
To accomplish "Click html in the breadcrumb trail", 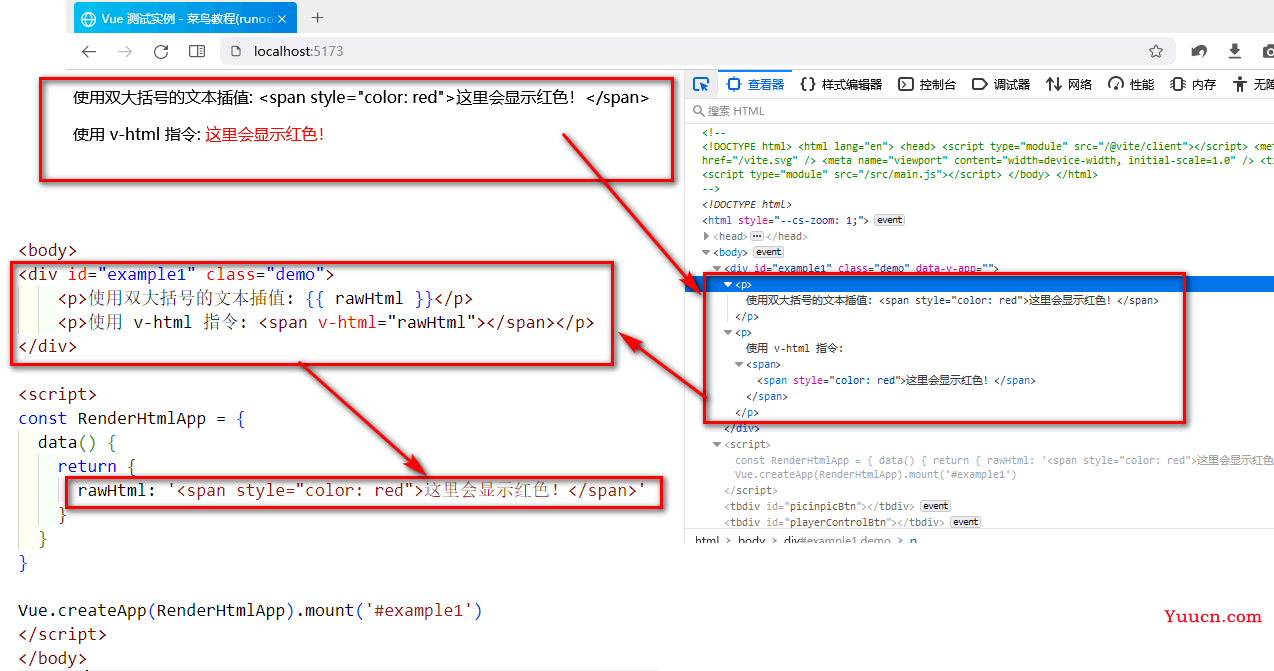I will (x=707, y=540).
